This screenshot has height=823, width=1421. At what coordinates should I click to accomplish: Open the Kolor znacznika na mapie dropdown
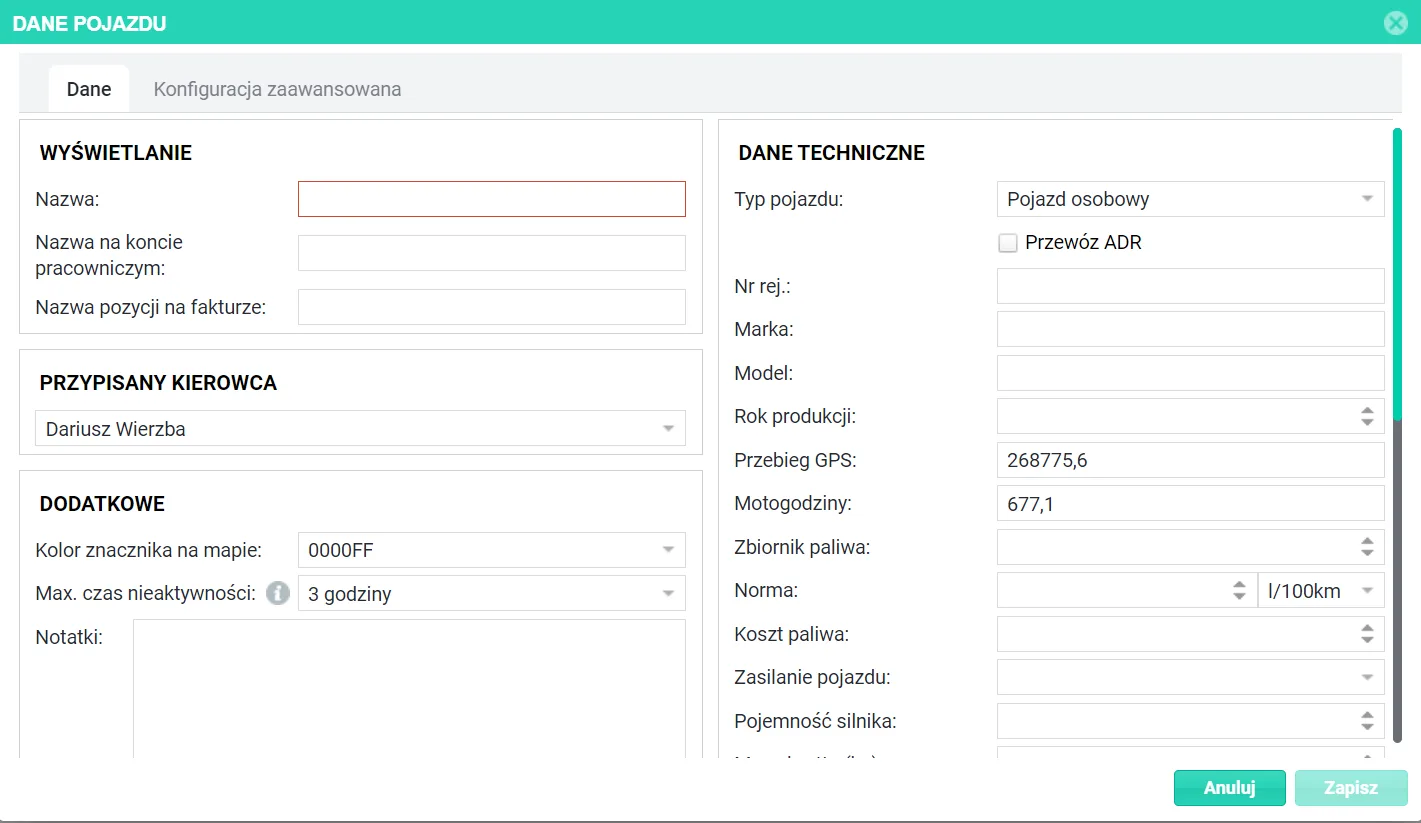point(491,549)
